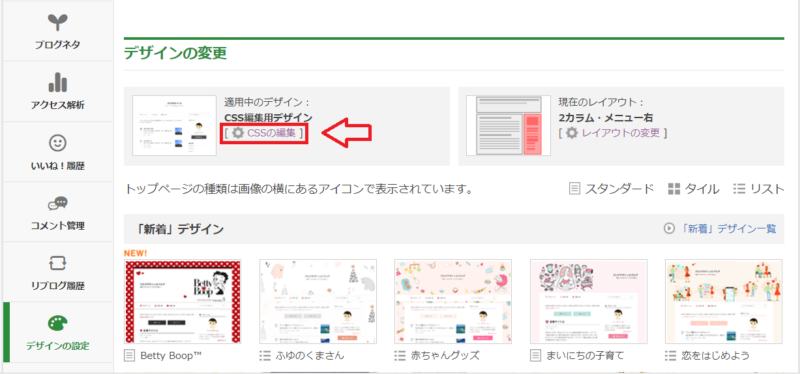Click the list icon beside 赤ちゃんグッズ

pos(400,355)
